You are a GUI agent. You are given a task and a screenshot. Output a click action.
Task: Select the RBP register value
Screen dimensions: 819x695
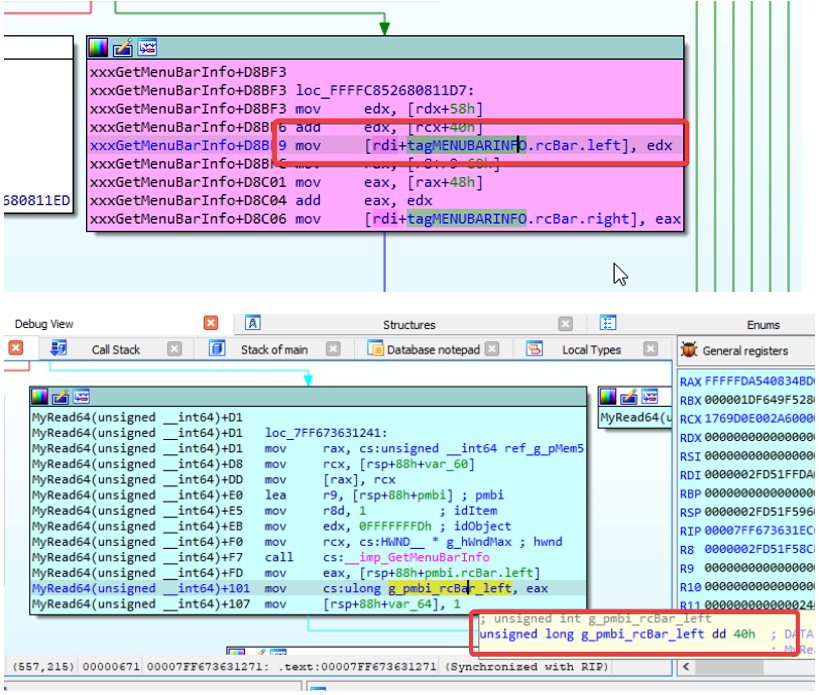759,493
